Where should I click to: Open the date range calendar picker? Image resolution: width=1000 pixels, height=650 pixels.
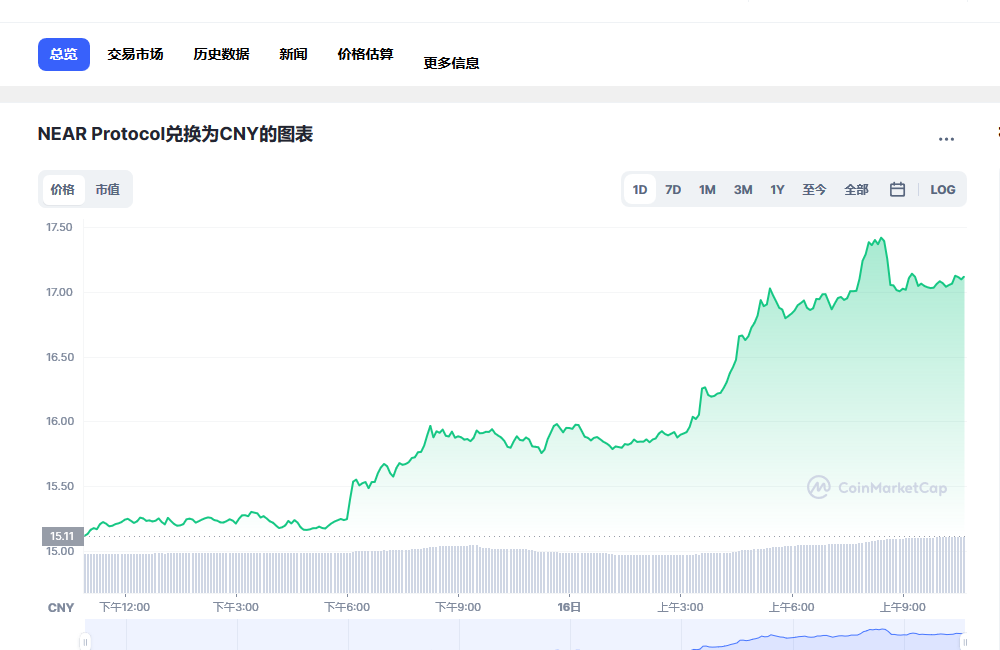click(896, 188)
